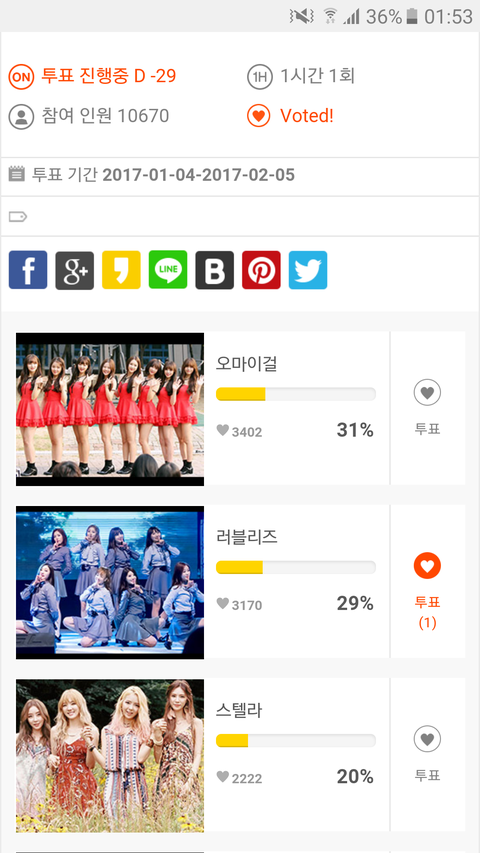Screen dimensions: 480x853
Task: Tap the 참여 인원 participant icon
Action: [21, 116]
